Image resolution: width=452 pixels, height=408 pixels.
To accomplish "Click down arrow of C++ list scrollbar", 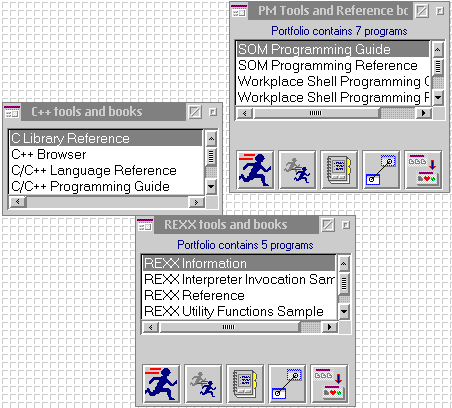I will click(211, 186).
